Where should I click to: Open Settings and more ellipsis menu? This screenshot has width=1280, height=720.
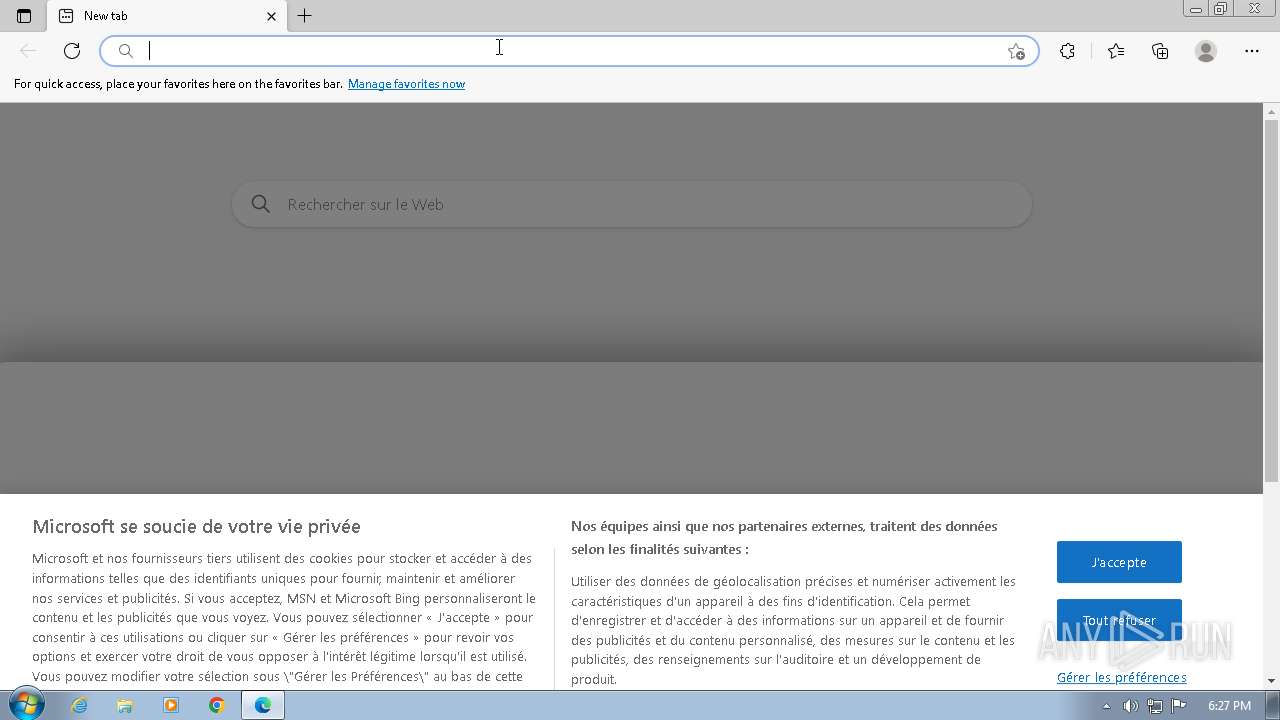tap(1252, 51)
